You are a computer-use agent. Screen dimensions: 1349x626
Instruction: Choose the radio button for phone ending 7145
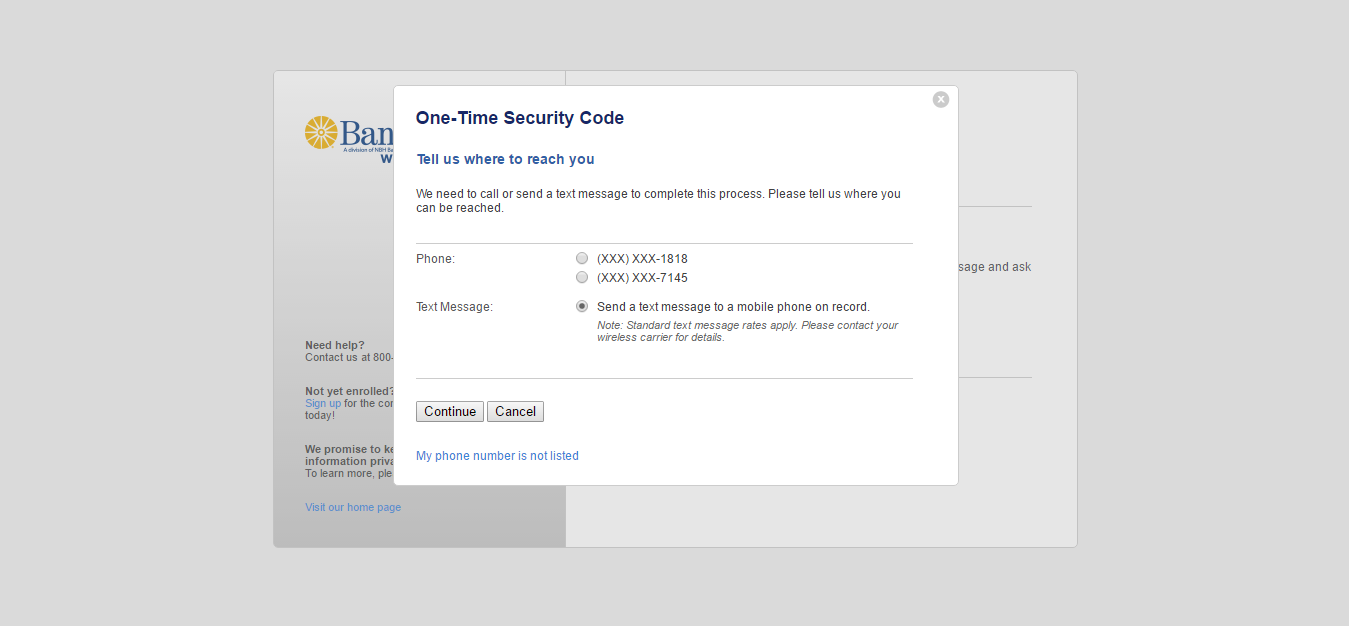pyautogui.click(x=582, y=277)
